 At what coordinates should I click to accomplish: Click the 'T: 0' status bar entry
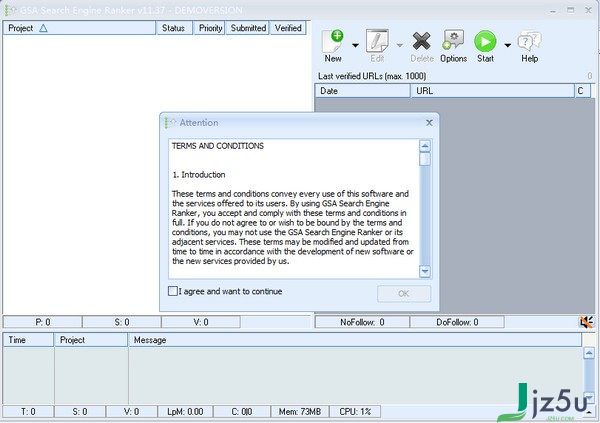(x=28, y=412)
